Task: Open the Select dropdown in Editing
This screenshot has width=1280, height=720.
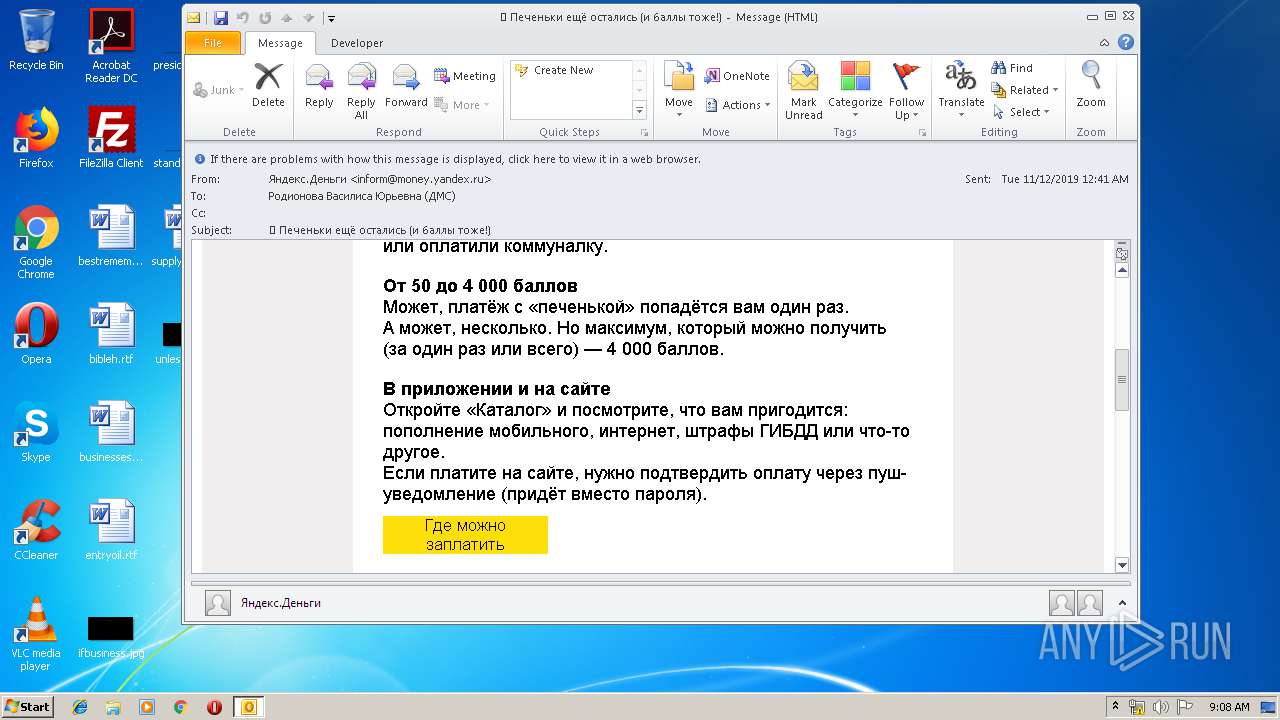Action: [1021, 112]
